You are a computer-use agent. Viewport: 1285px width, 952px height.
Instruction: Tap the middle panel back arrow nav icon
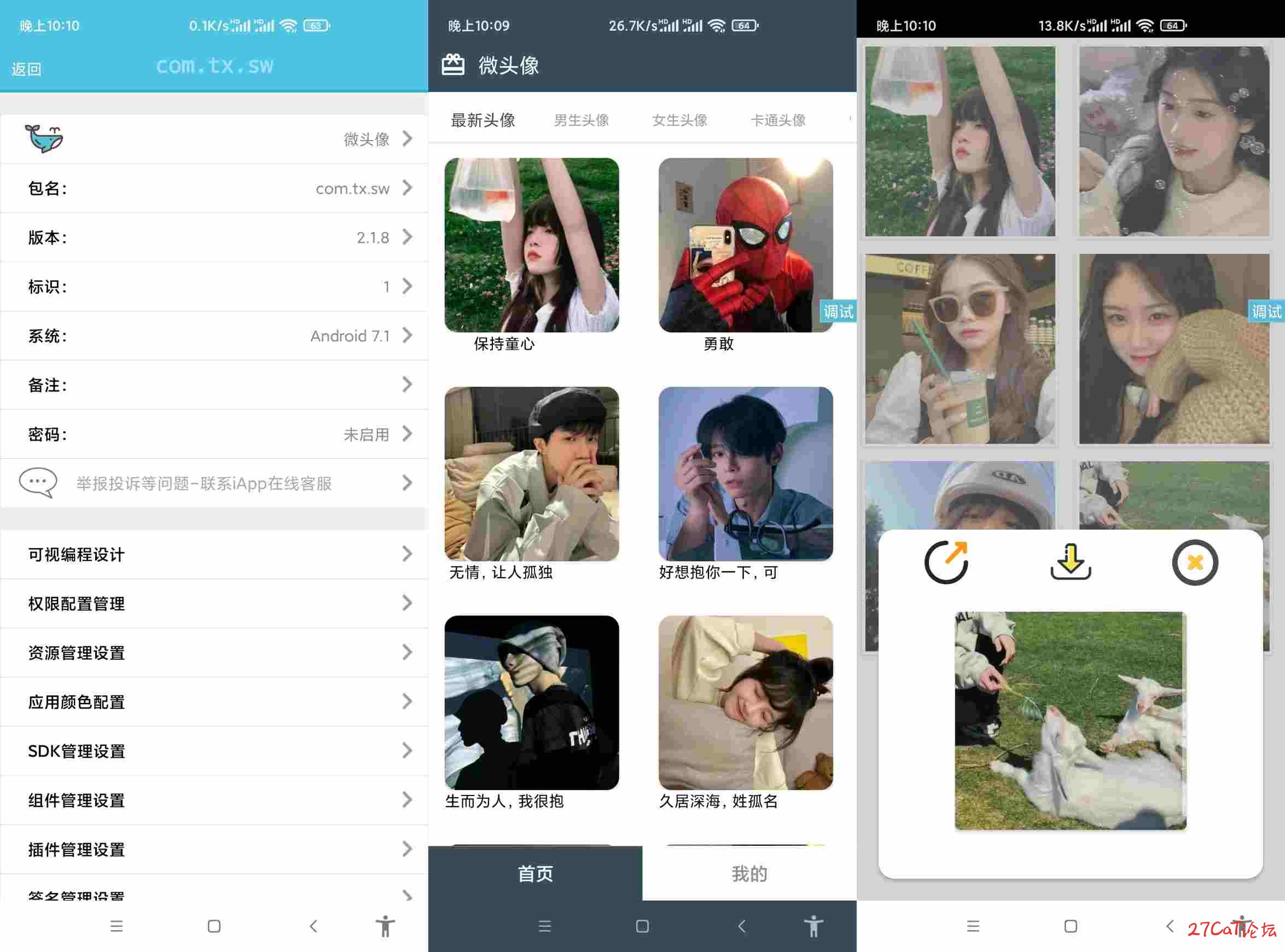[x=742, y=926]
